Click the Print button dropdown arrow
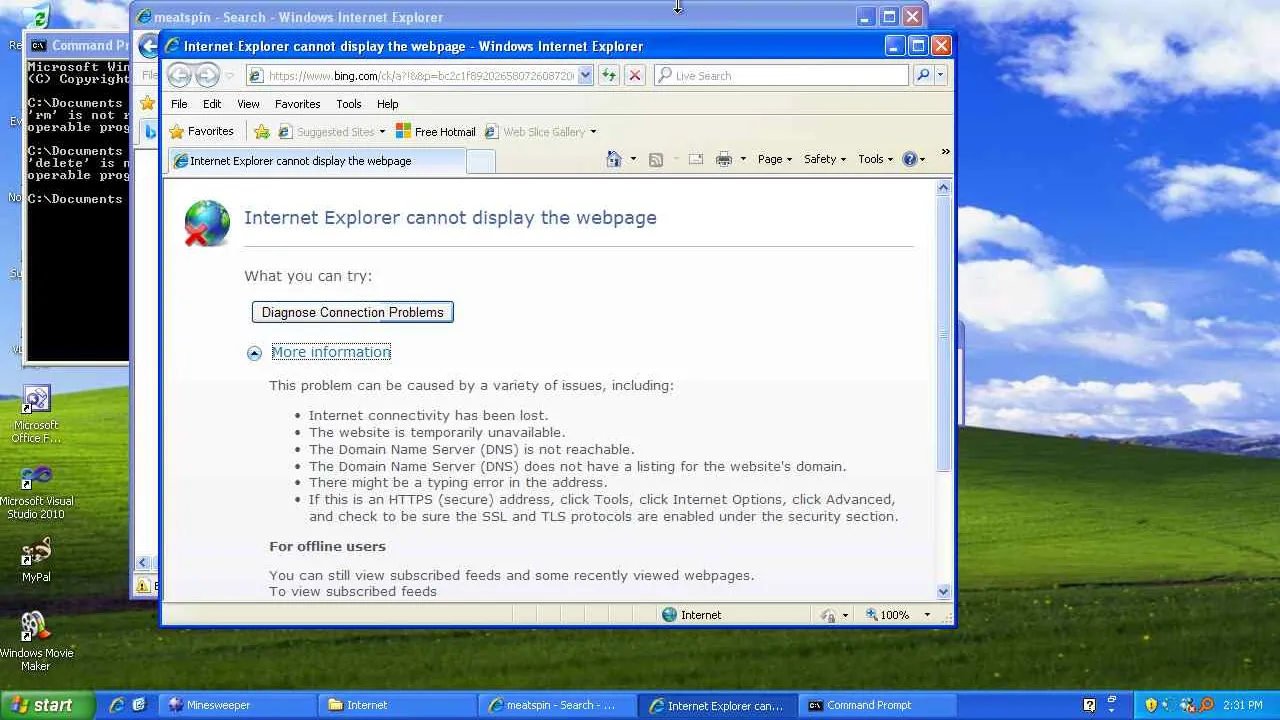Screen dimensions: 1280x720 click(743, 159)
